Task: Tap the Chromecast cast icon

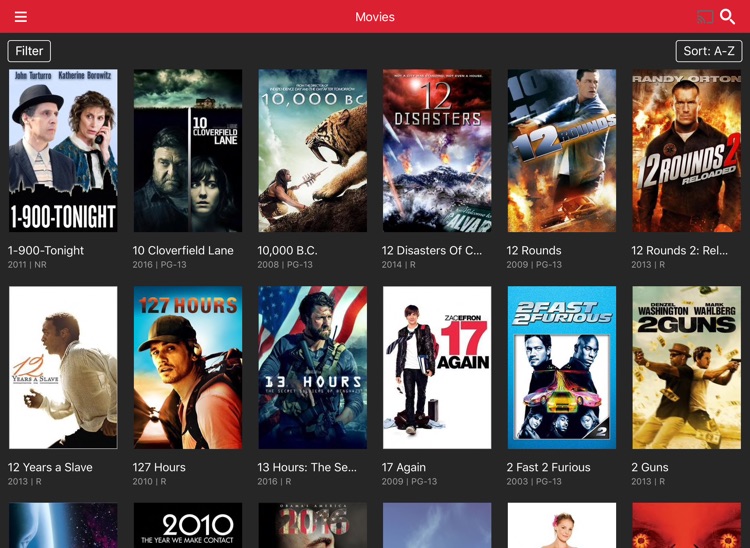Action: pyautogui.click(x=705, y=17)
